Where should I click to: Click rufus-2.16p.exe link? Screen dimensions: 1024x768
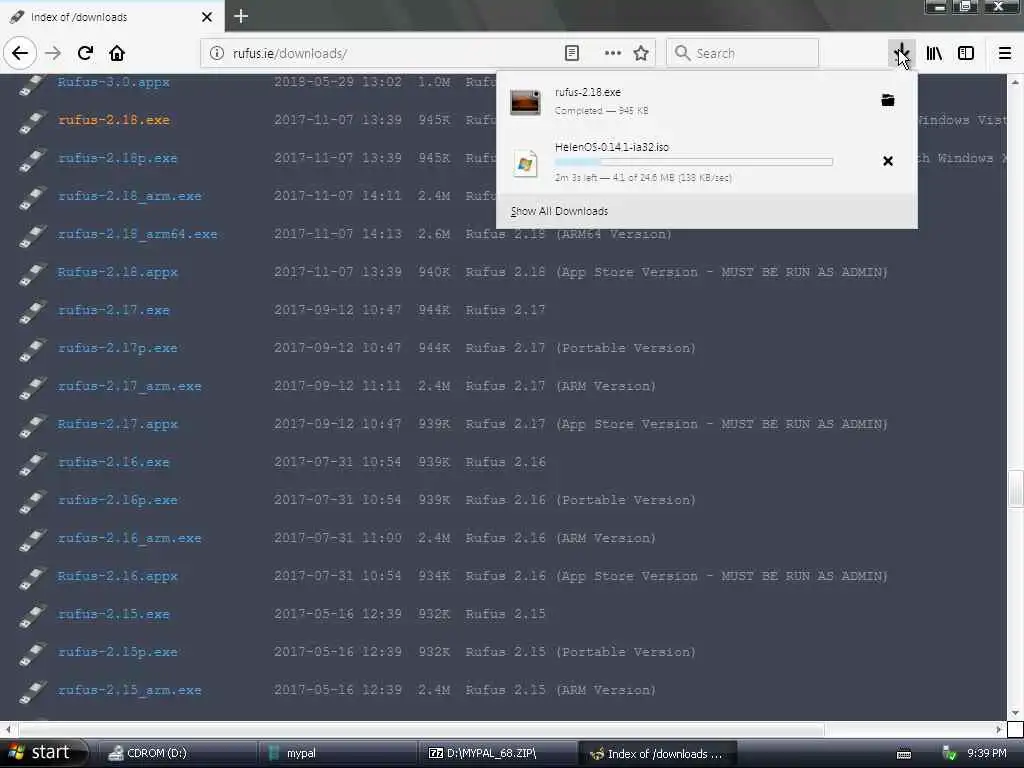118,500
